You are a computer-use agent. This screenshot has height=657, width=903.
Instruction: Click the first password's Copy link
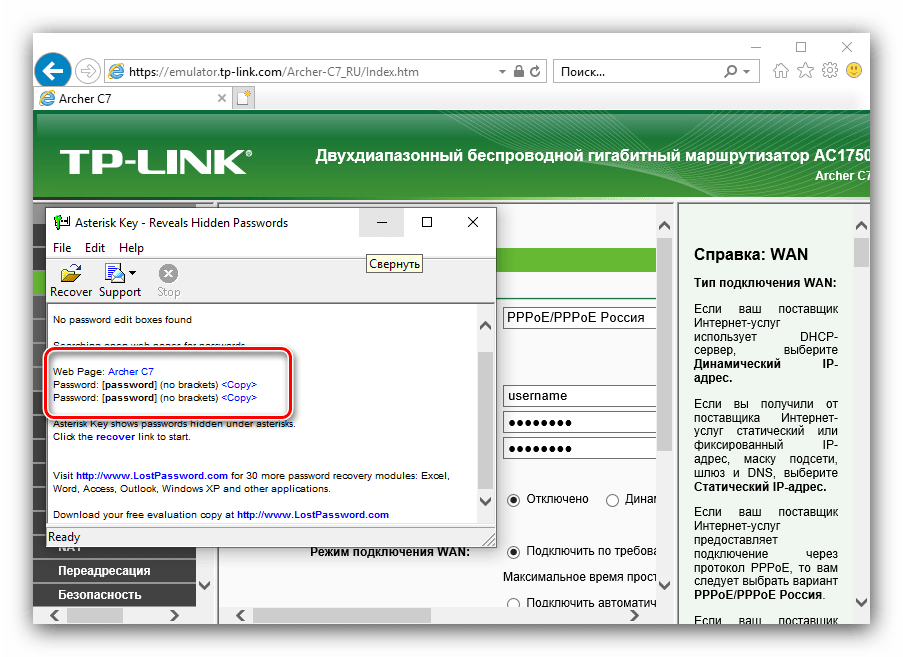coord(238,384)
